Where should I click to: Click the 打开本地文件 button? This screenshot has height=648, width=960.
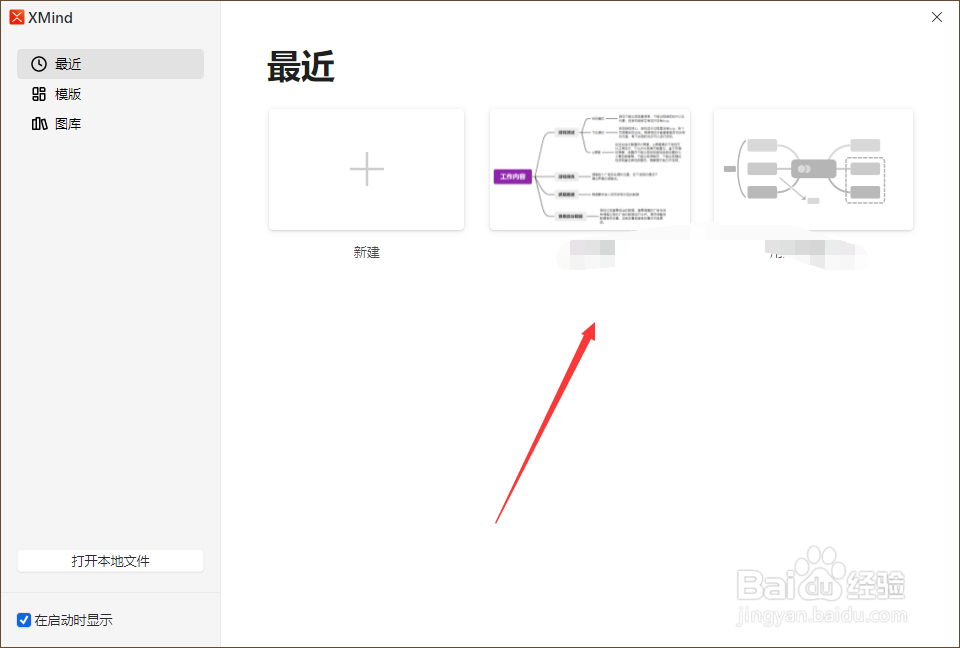click(110, 560)
